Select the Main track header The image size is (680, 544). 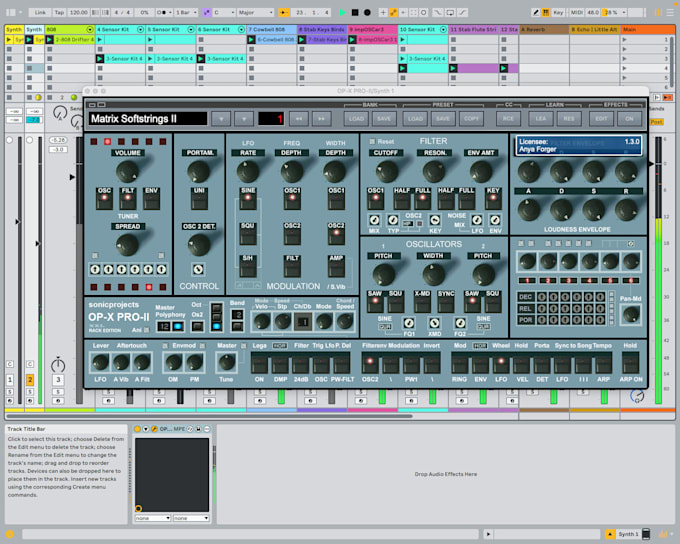click(647, 29)
